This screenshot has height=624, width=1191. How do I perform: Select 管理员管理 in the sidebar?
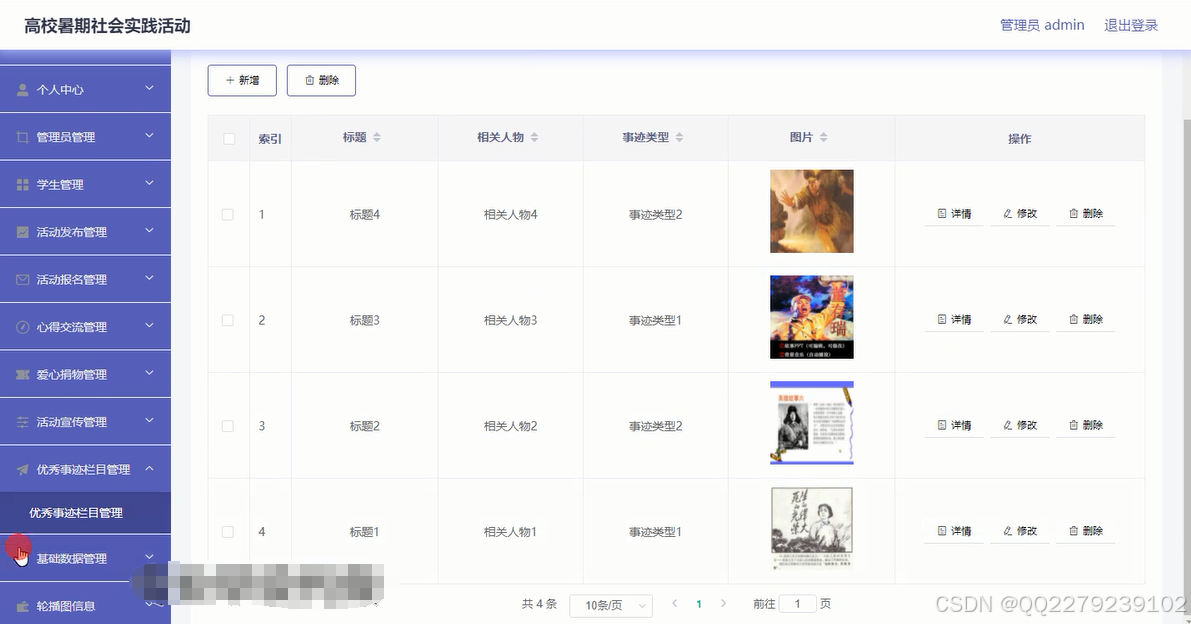coord(22,136)
